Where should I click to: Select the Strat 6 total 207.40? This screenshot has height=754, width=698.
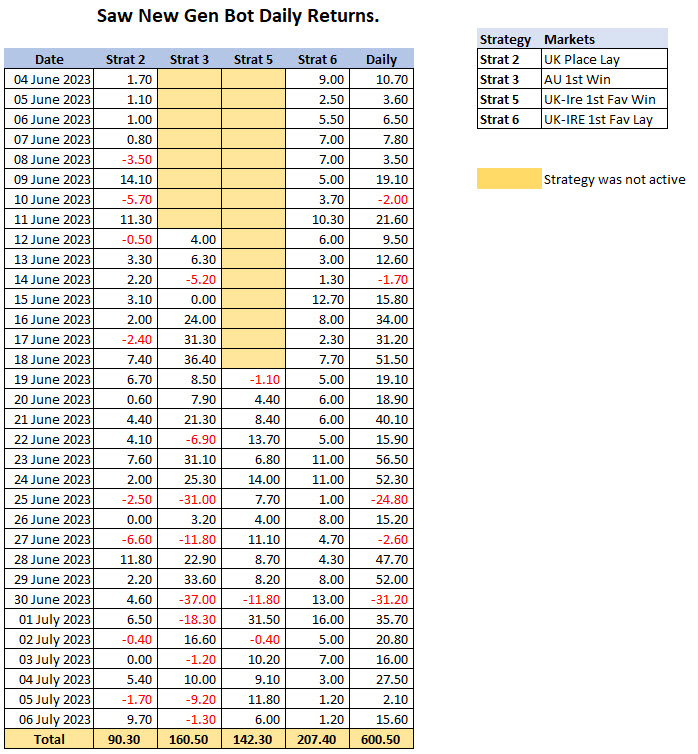click(317, 739)
